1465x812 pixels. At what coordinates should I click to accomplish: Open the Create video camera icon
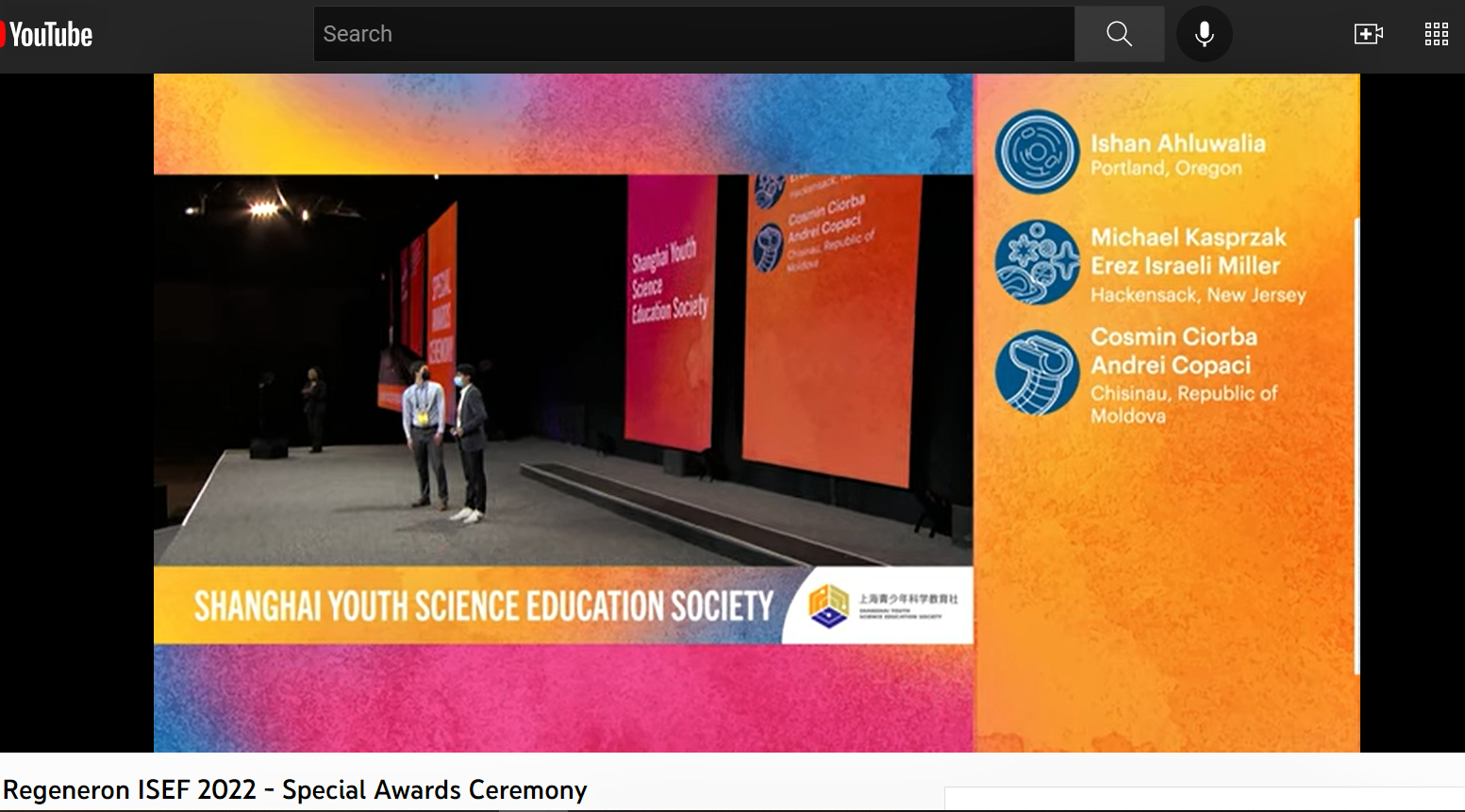point(1368,34)
